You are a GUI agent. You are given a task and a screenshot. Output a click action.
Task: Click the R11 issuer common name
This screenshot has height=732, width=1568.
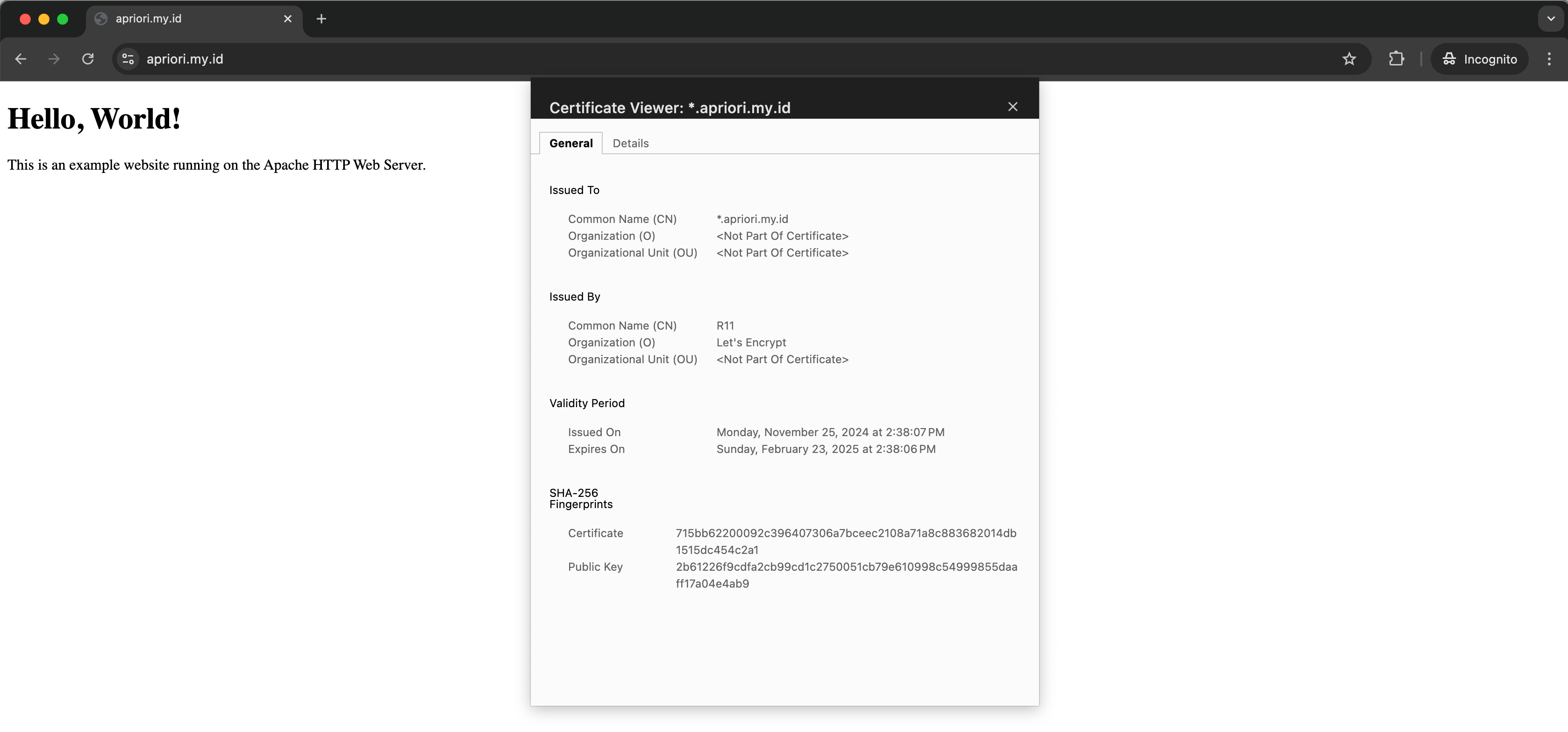(726, 325)
